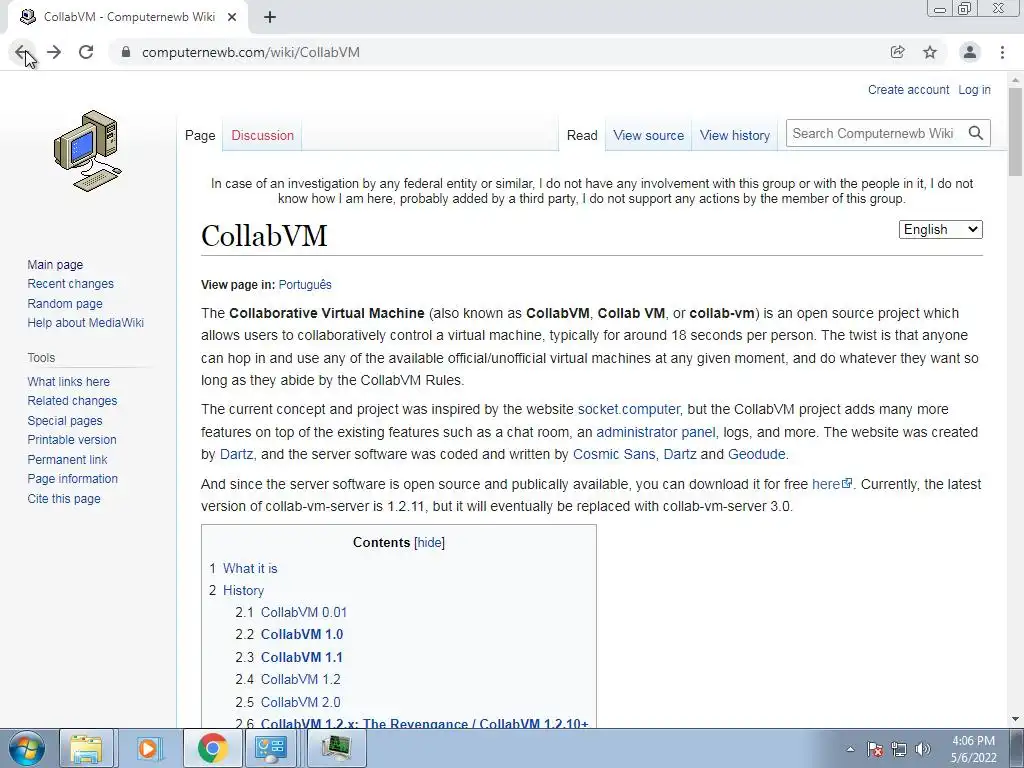Screen dimensions: 1024x768
Task: Show hidden tray icons arrow
Action: [850, 749]
